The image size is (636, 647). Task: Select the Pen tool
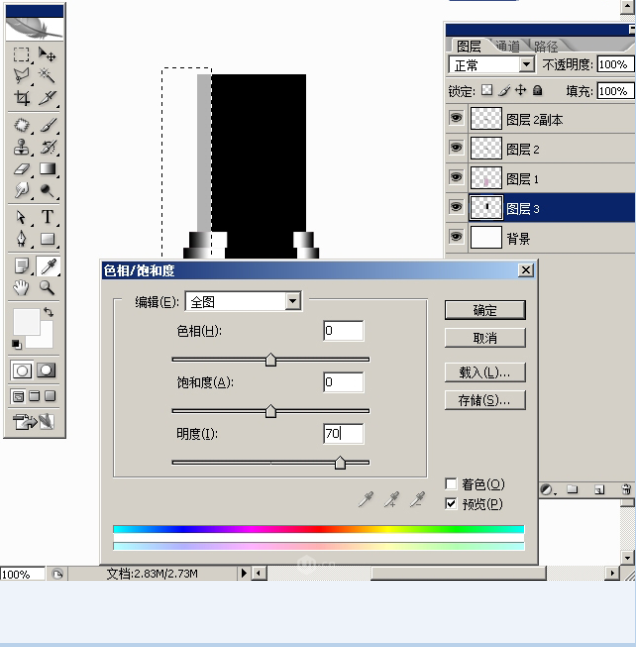click(21, 239)
